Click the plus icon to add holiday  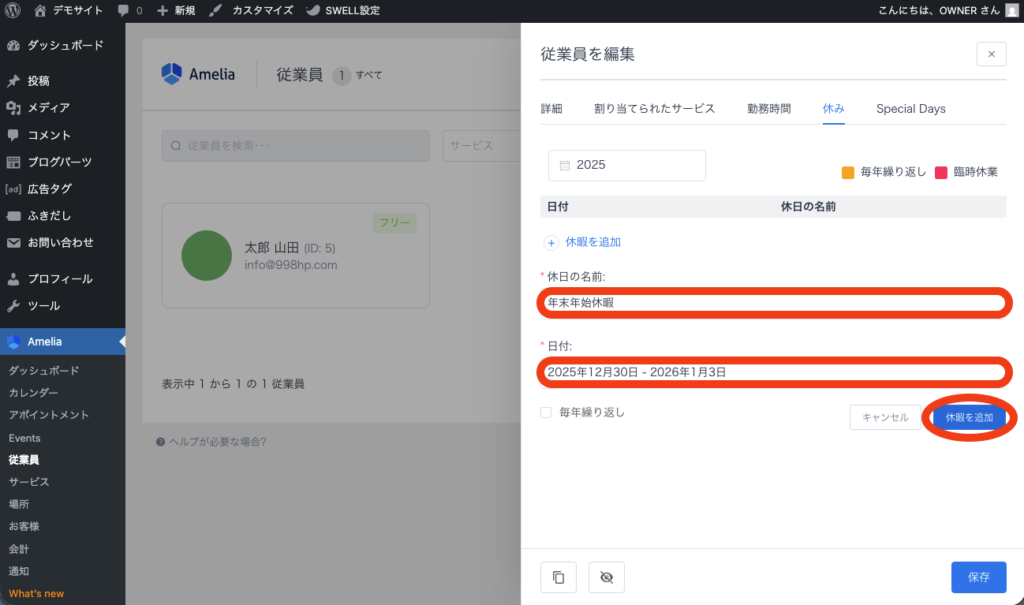pos(551,242)
